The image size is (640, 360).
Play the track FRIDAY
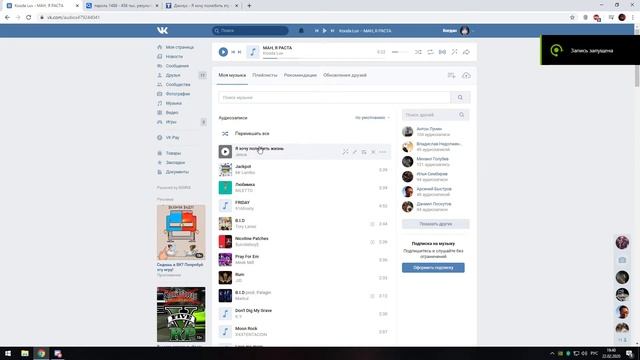click(x=225, y=205)
